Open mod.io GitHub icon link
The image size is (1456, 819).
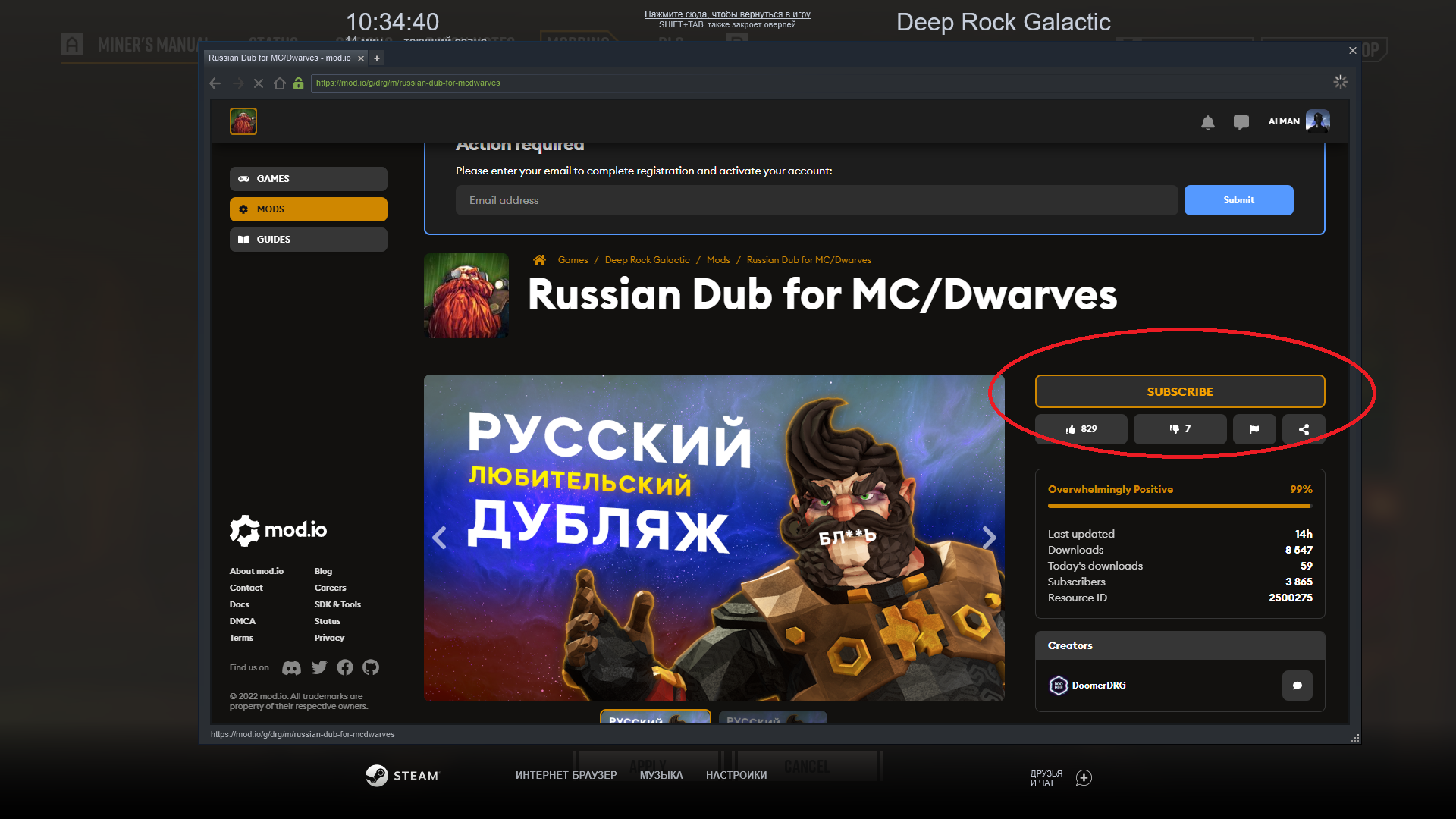pyautogui.click(x=371, y=667)
